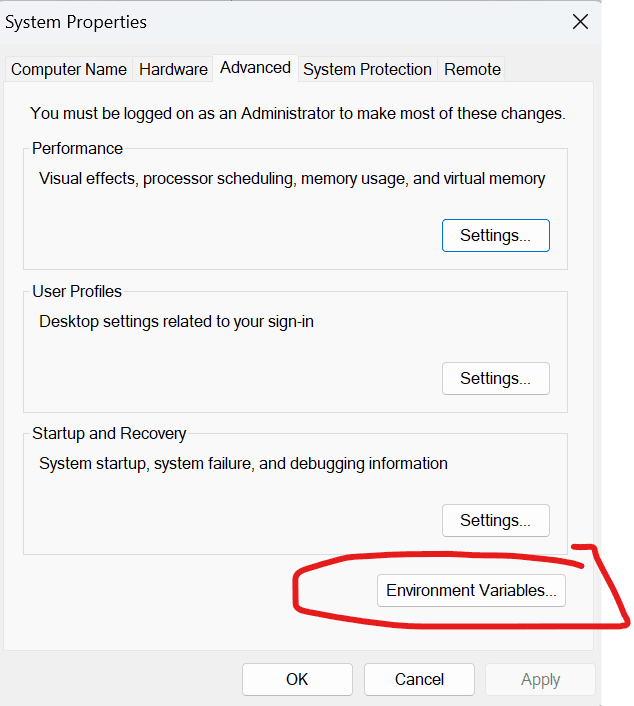Click the System Properties title bar
This screenshot has width=634, height=706.
pyautogui.click(x=250, y=21)
